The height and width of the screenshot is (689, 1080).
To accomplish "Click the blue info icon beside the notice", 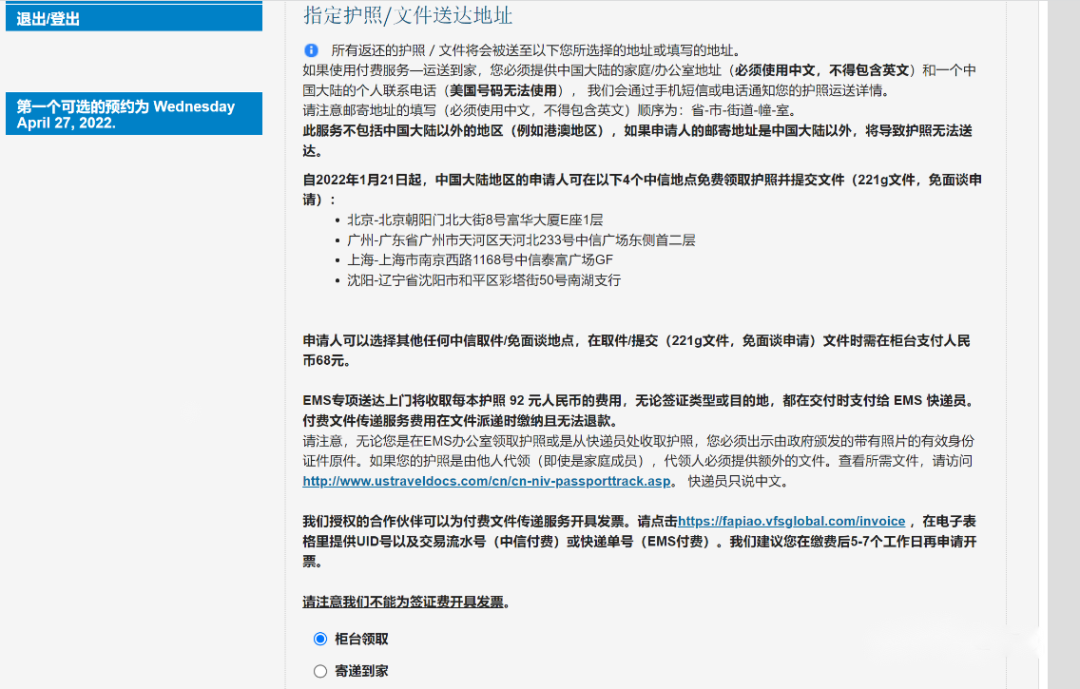I will click(x=311, y=50).
